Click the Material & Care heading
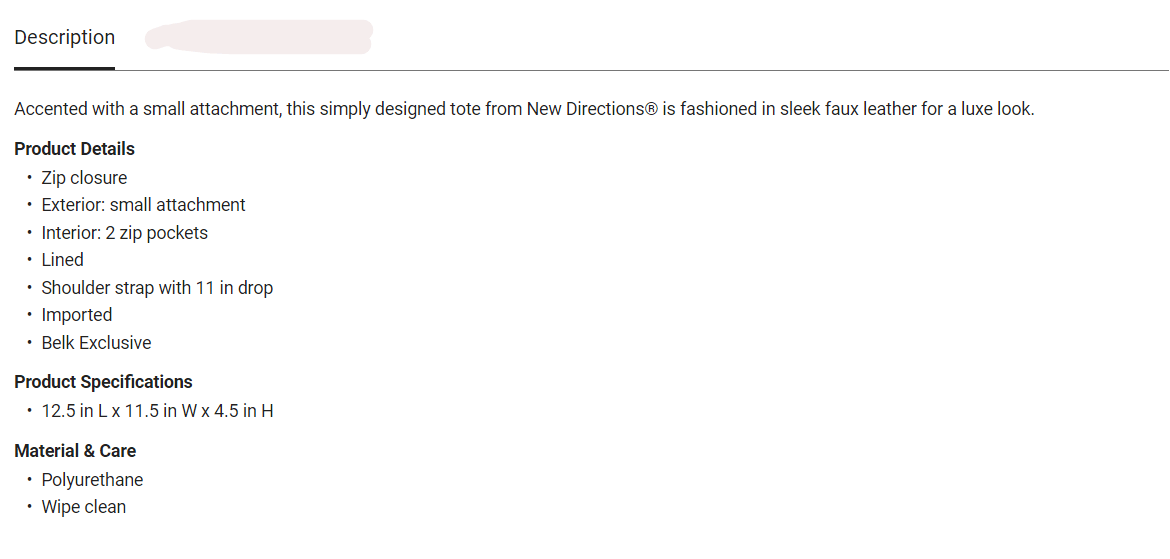This screenshot has width=1170, height=559. (x=75, y=451)
